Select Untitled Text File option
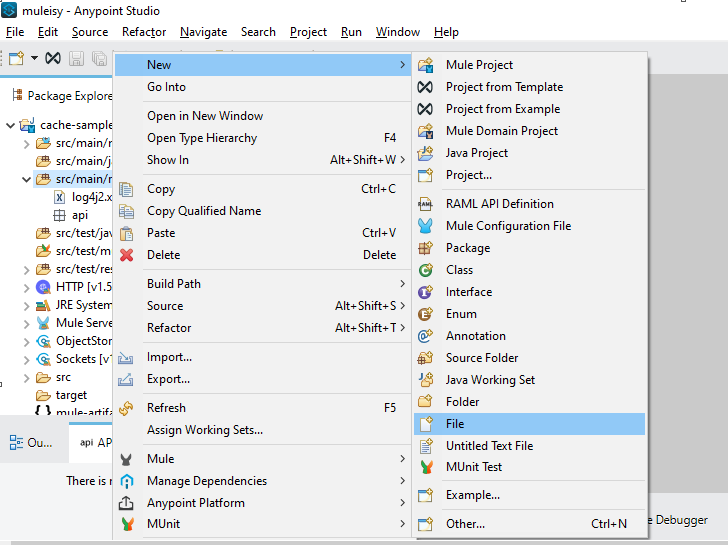This screenshot has height=545, width=728. [529, 446]
